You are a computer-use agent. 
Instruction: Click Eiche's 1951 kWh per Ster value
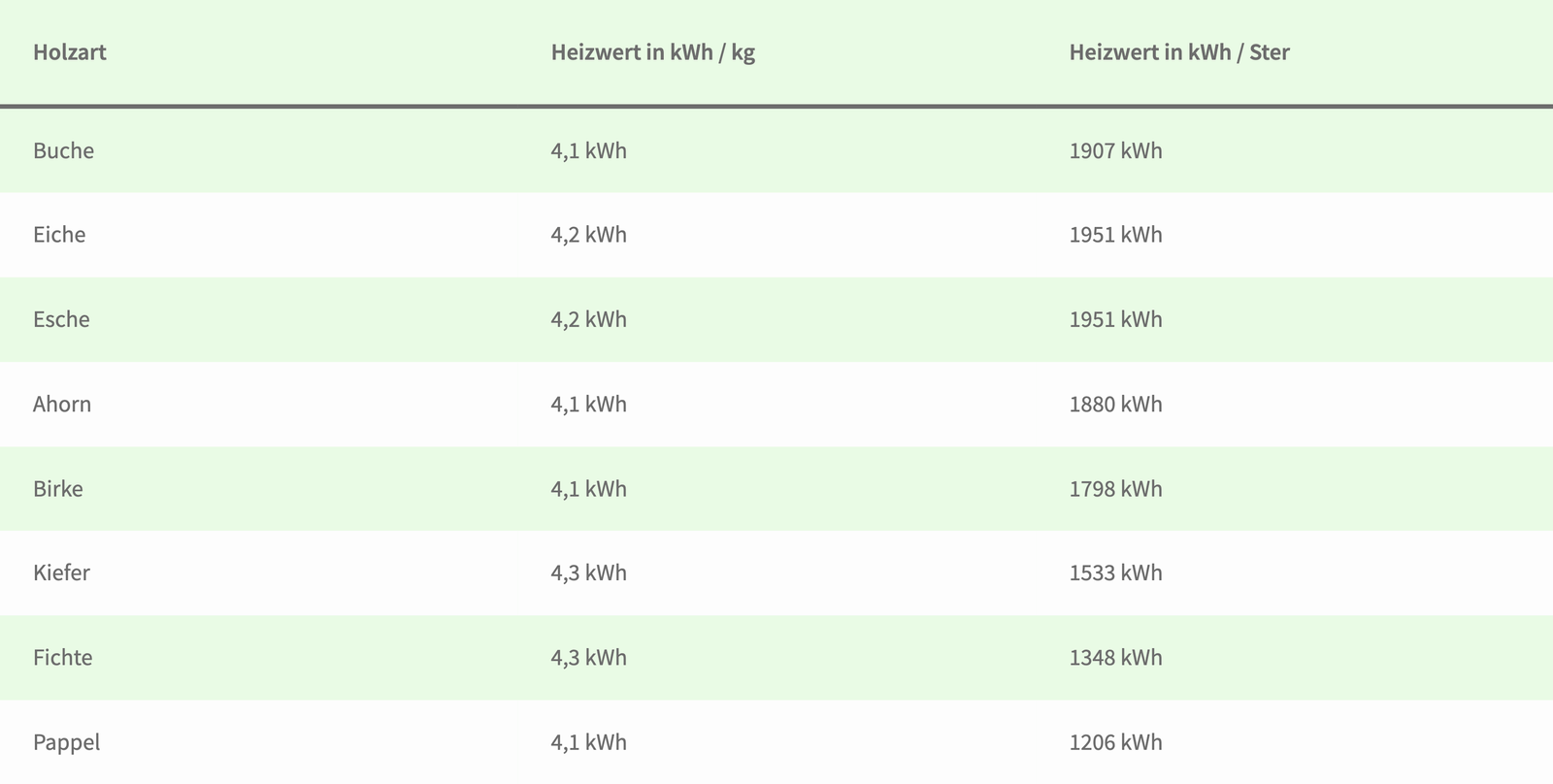pyautogui.click(x=1115, y=235)
